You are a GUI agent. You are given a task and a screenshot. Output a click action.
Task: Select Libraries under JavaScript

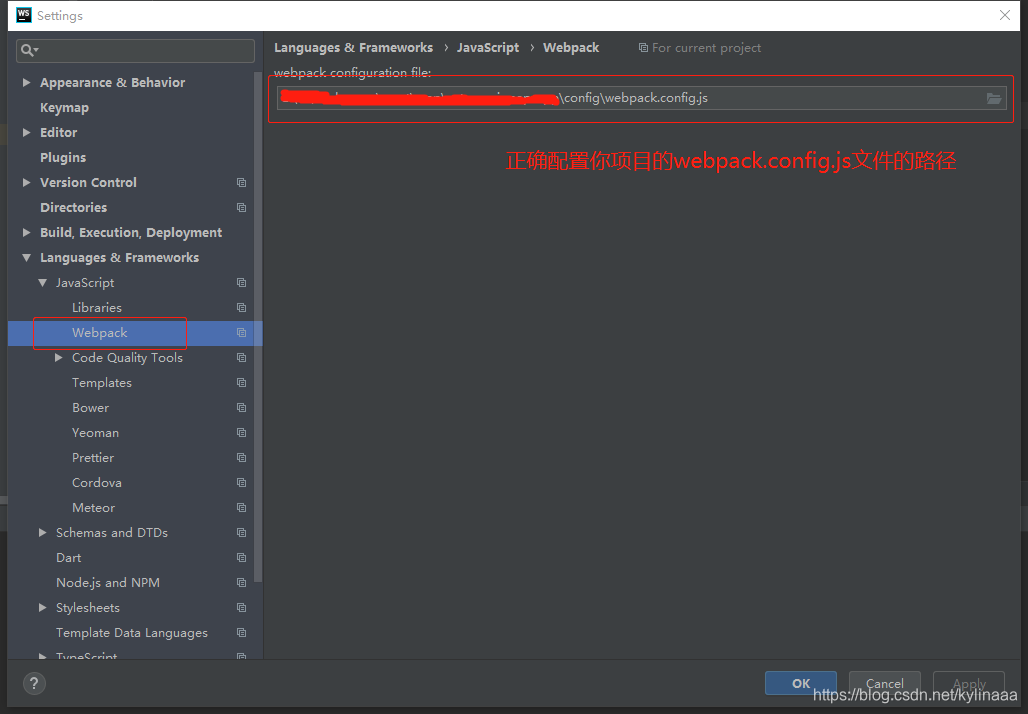click(x=97, y=307)
